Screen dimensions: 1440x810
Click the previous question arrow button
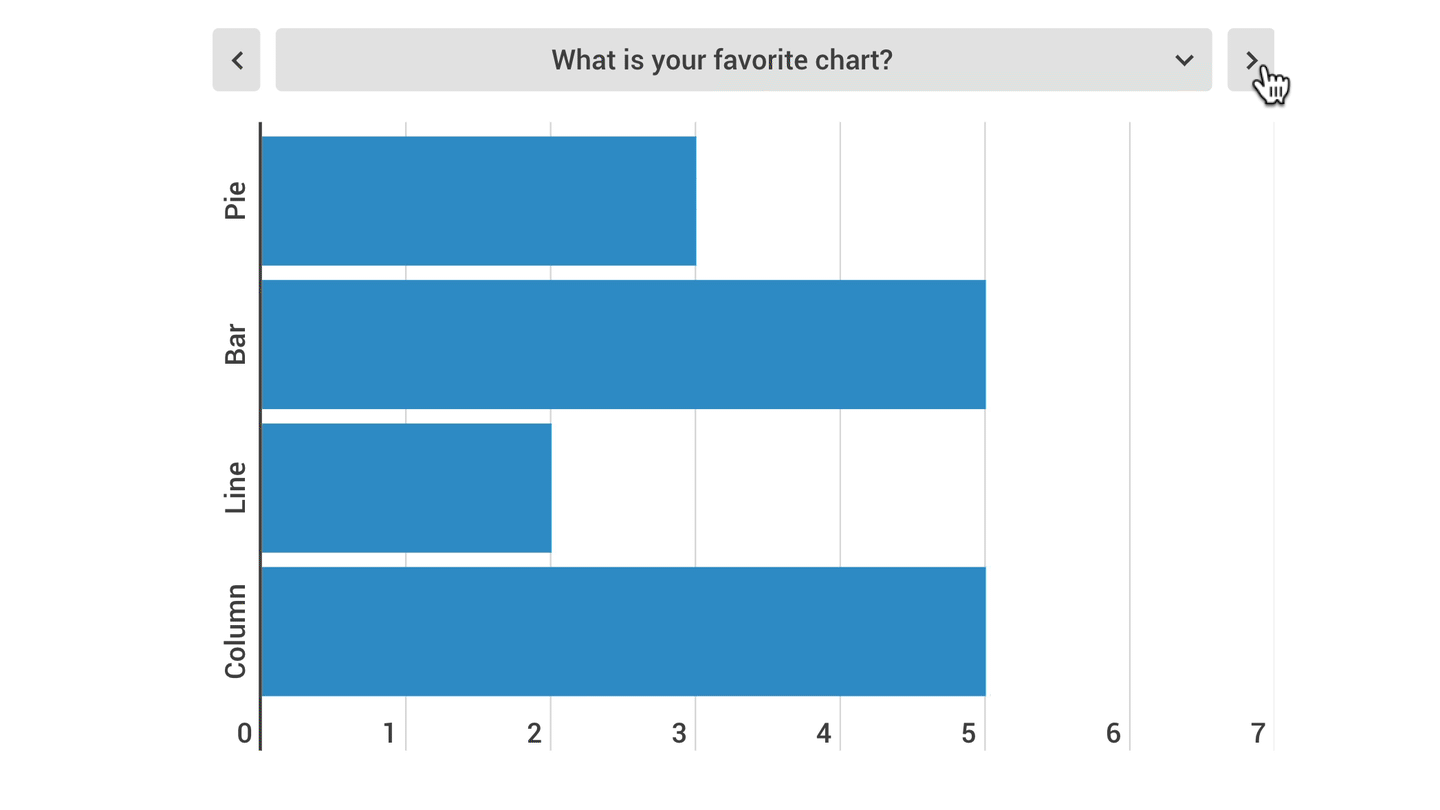[236, 60]
